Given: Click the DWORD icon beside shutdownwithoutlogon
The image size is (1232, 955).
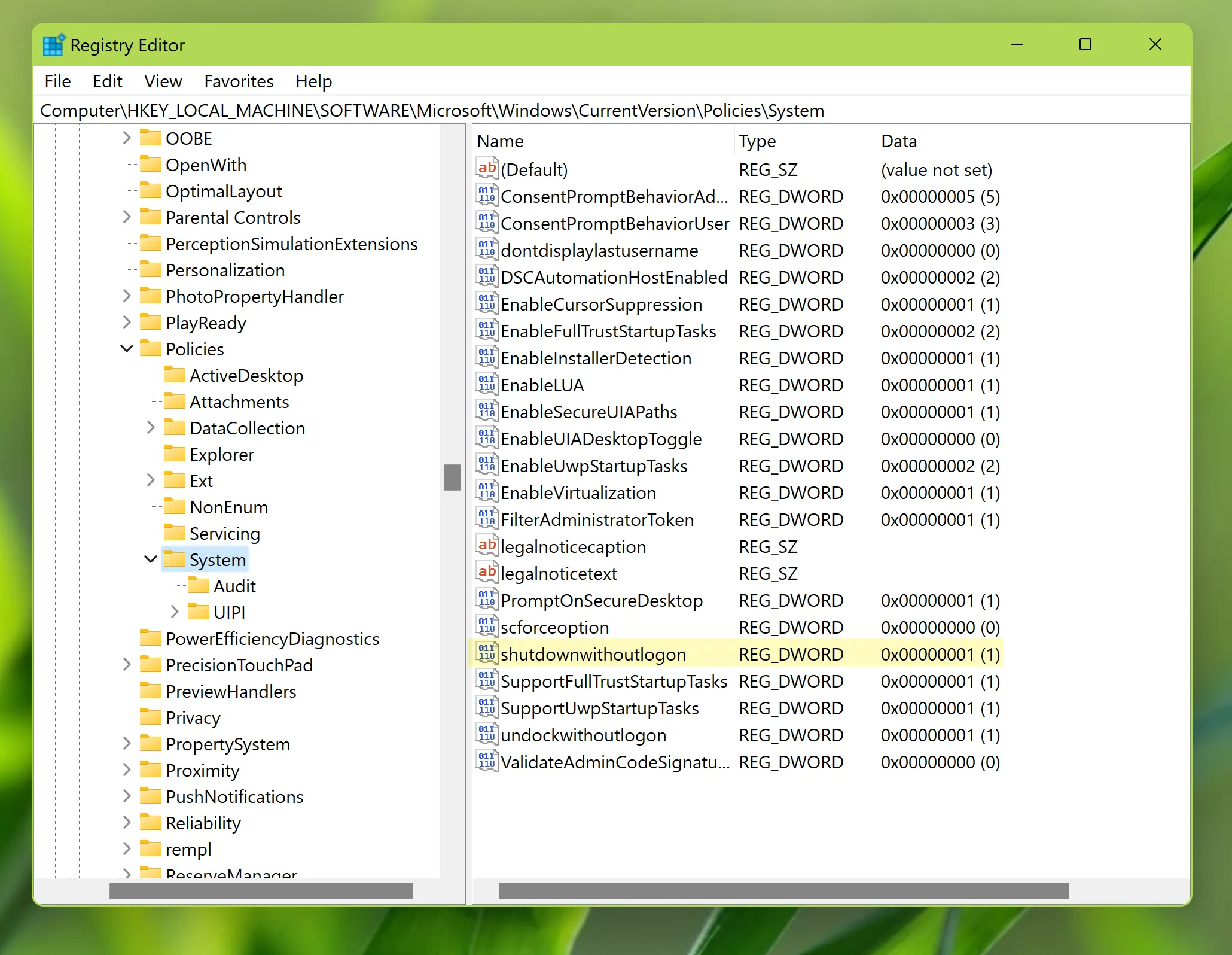Looking at the screenshot, I should tap(487, 653).
